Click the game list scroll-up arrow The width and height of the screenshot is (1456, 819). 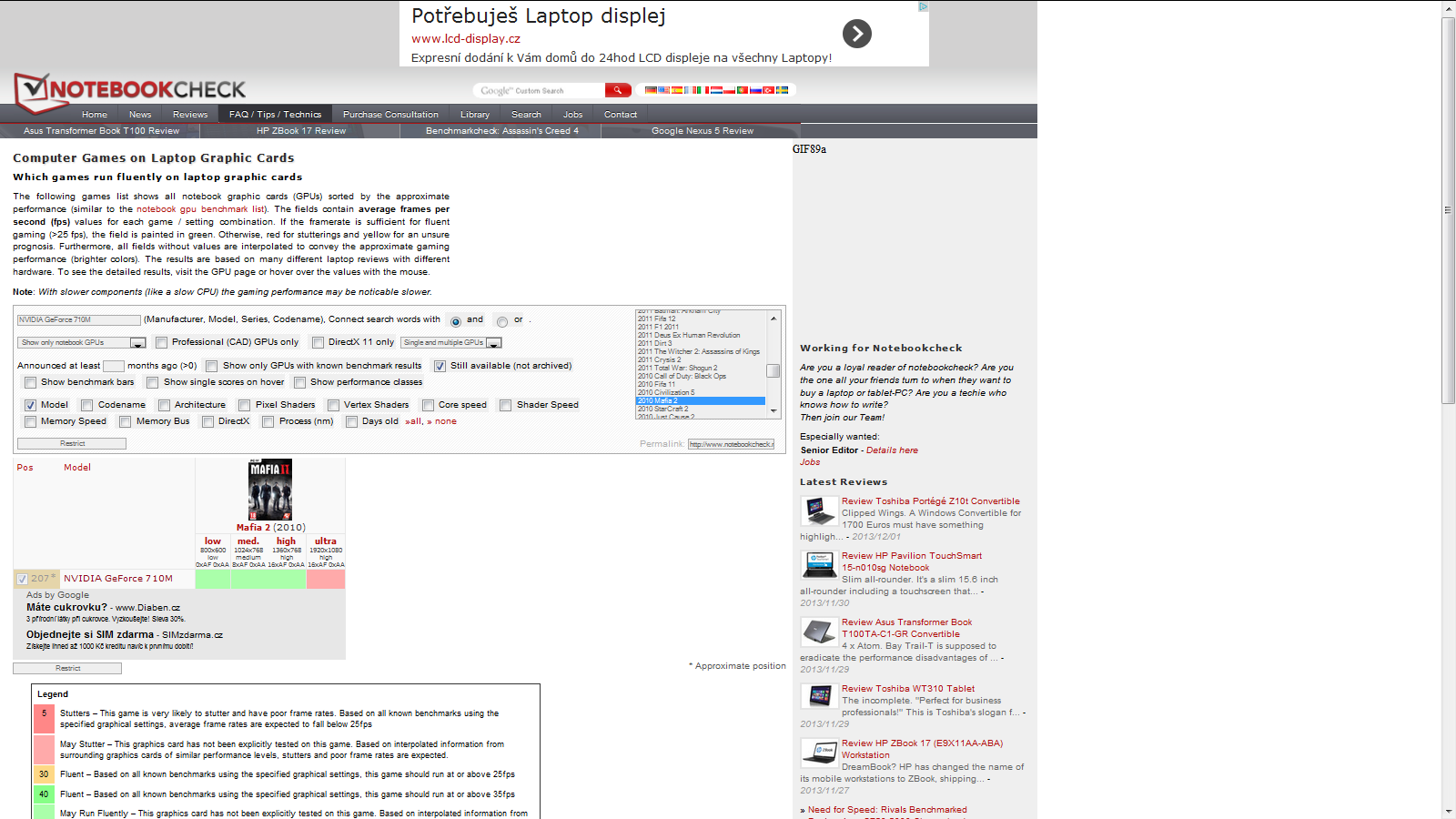(773, 318)
